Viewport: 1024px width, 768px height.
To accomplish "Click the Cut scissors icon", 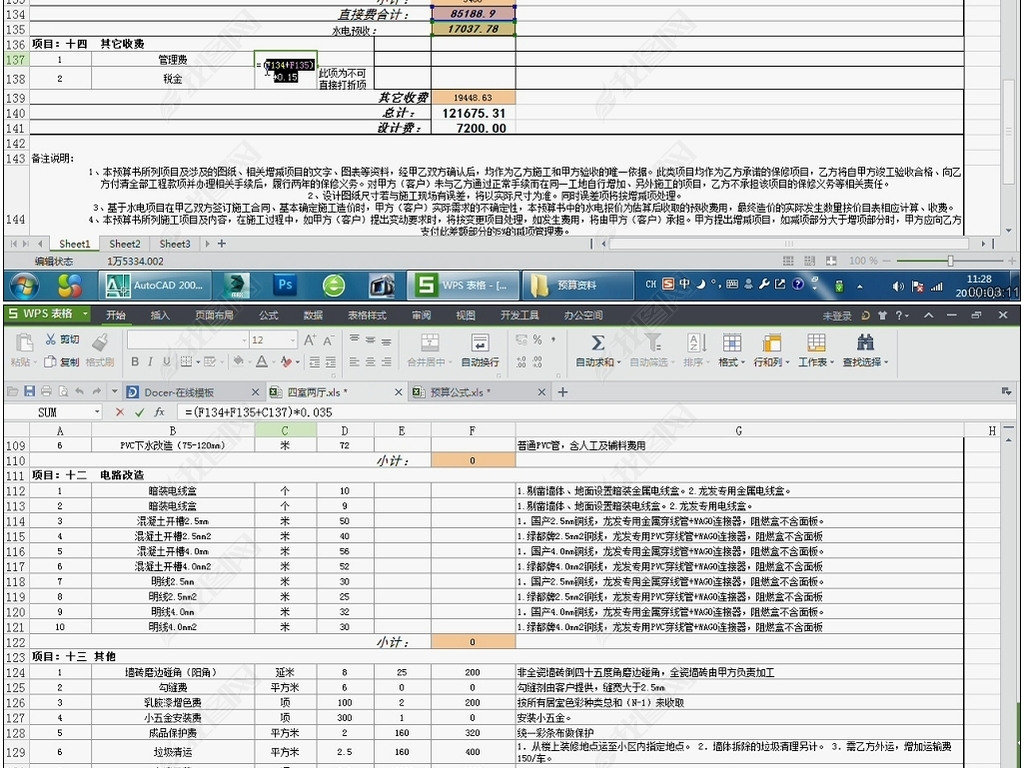I will click(x=50, y=340).
